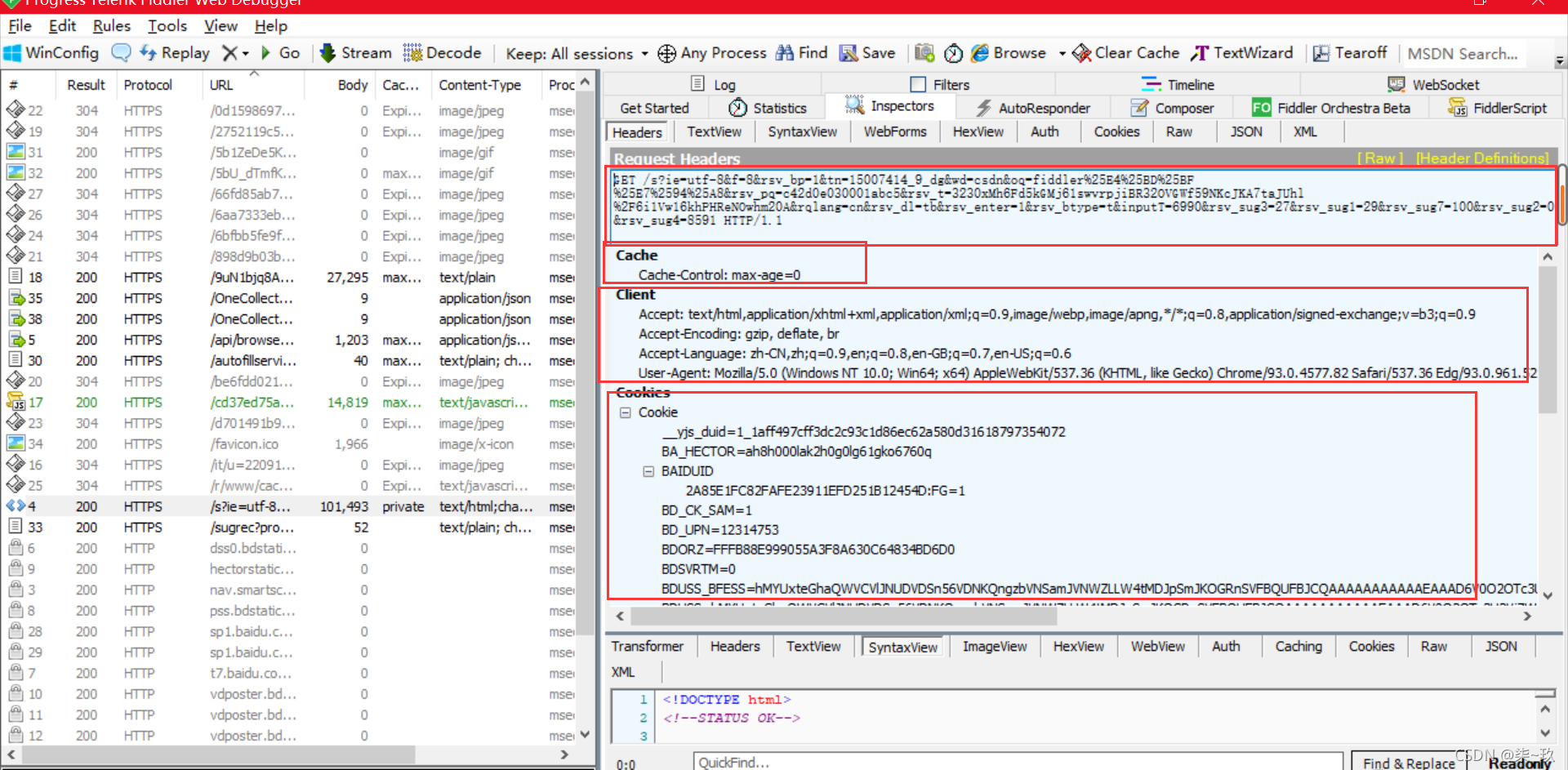Select session 33 /sugrec?pro row
The image size is (1568, 770).
click(290, 527)
